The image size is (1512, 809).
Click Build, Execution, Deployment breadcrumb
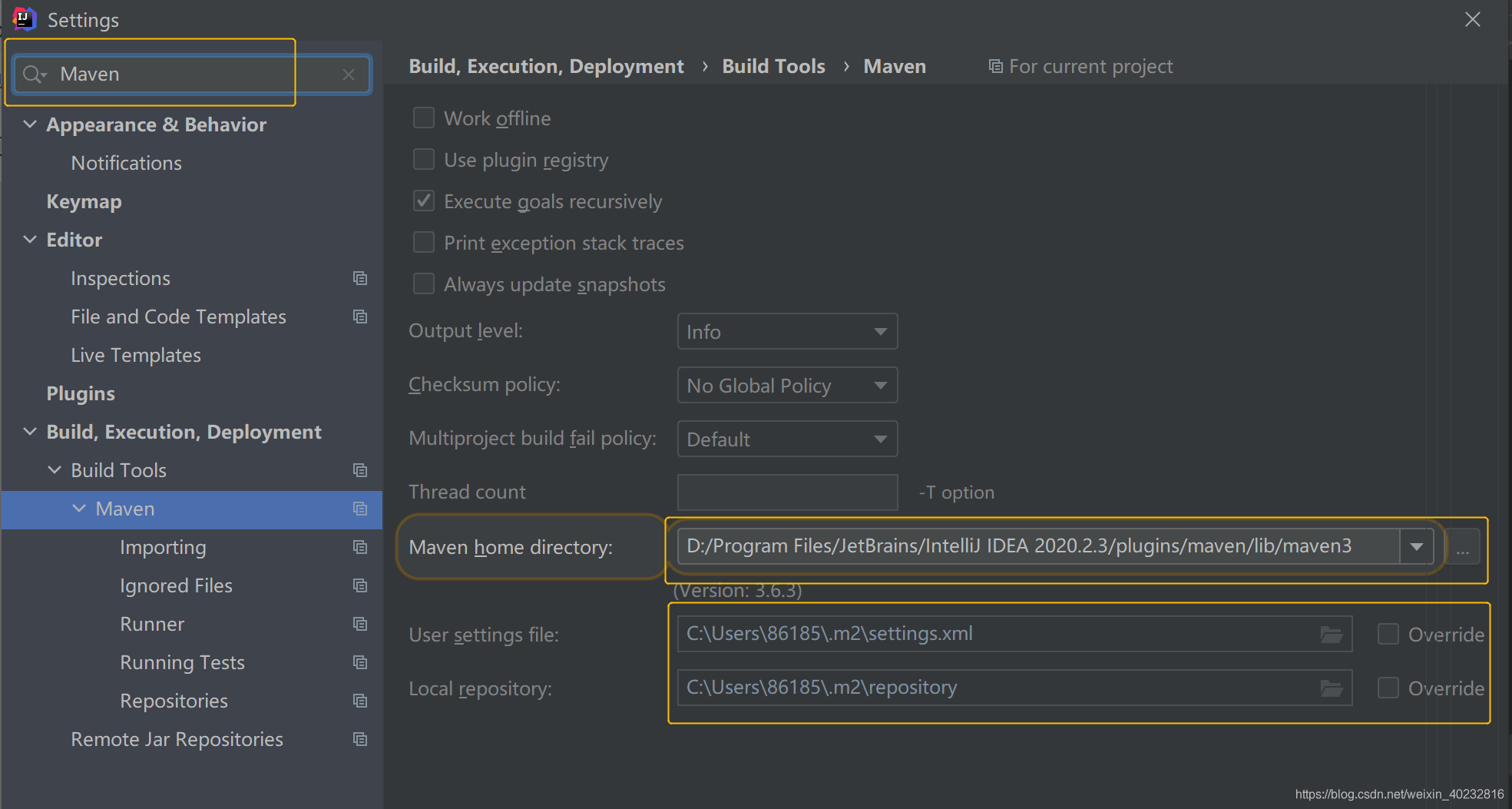(x=546, y=67)
